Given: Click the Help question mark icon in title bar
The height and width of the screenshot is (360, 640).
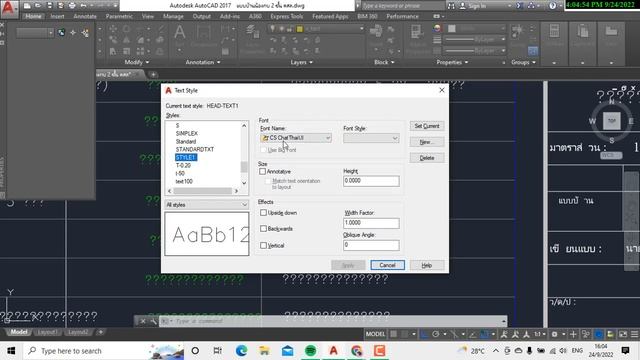Looking at the screenshot, I should (552, 6).
